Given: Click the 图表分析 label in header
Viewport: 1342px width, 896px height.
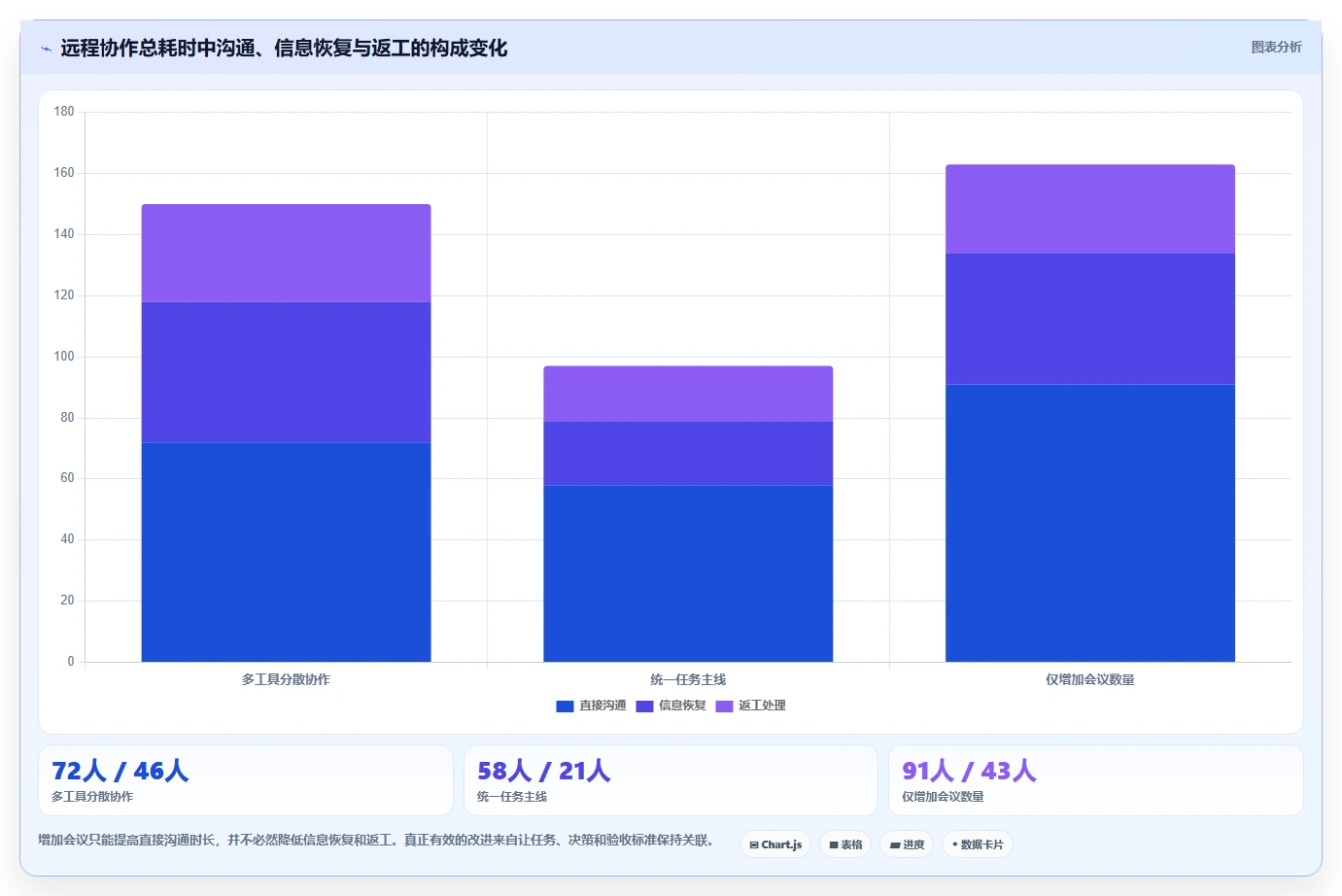Looking at the screenshot, I should pos(1276,47).
